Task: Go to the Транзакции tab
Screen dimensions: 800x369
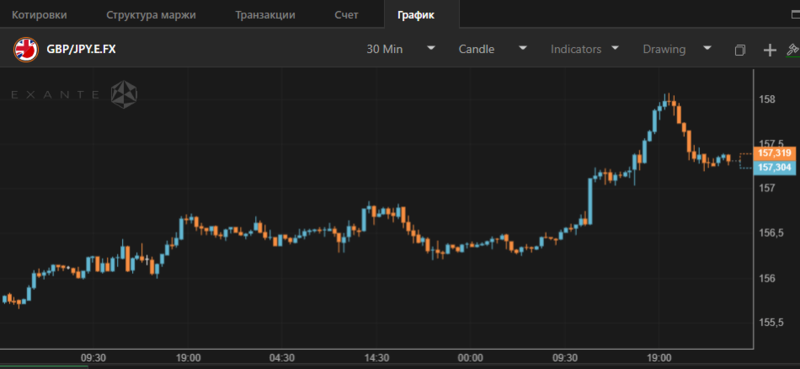Action: click(x=265, y=15)
